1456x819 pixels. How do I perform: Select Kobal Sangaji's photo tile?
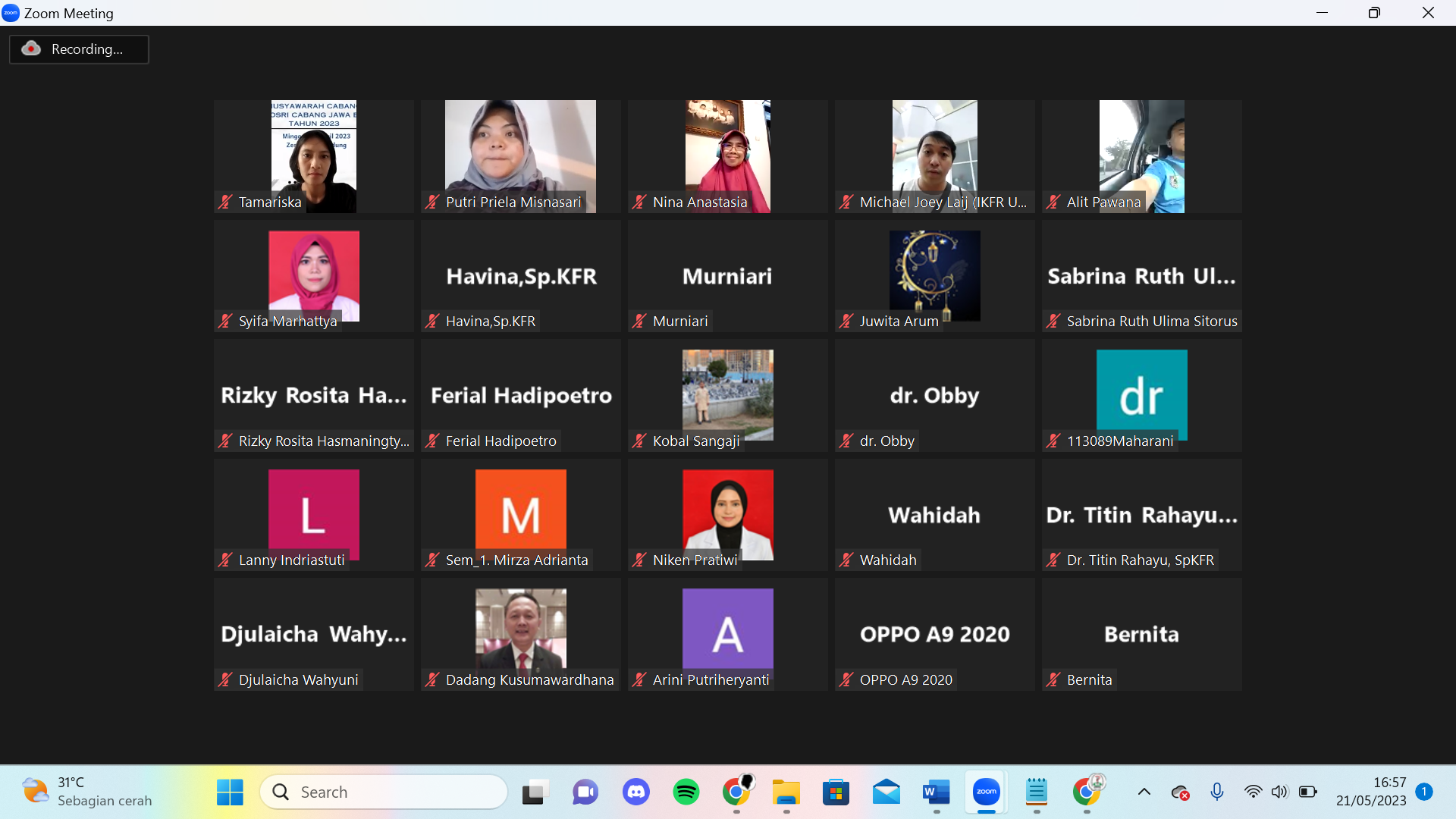[x=728, y=395]
